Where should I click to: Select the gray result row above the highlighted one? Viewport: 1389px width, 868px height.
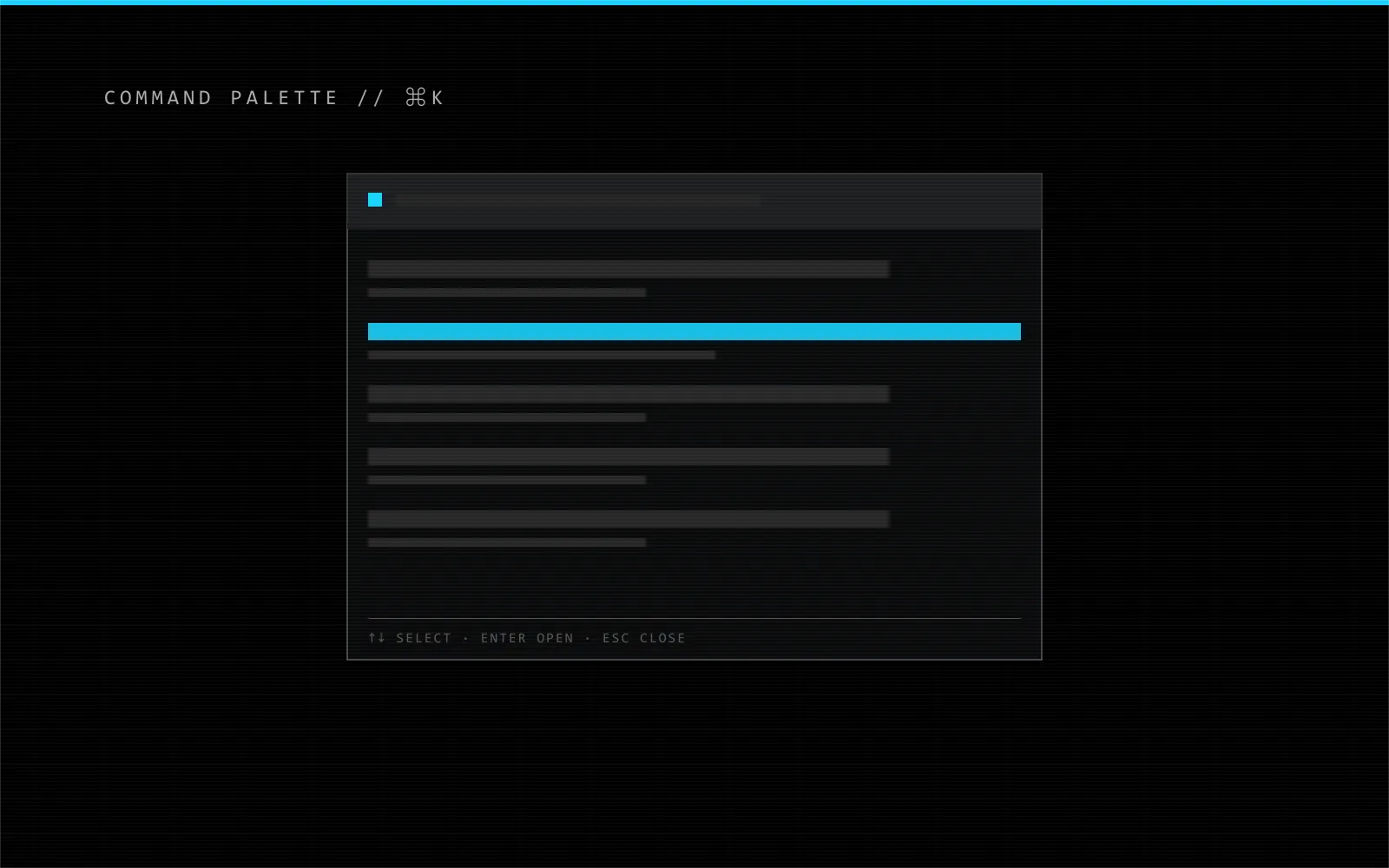pos(629,269)
